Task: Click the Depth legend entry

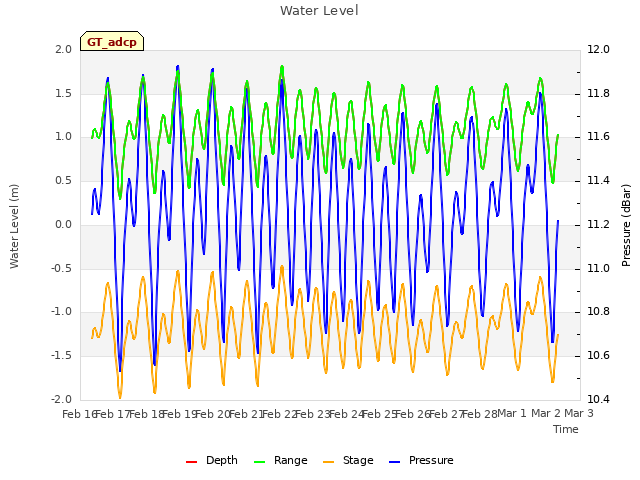Action: click(211, 460)
